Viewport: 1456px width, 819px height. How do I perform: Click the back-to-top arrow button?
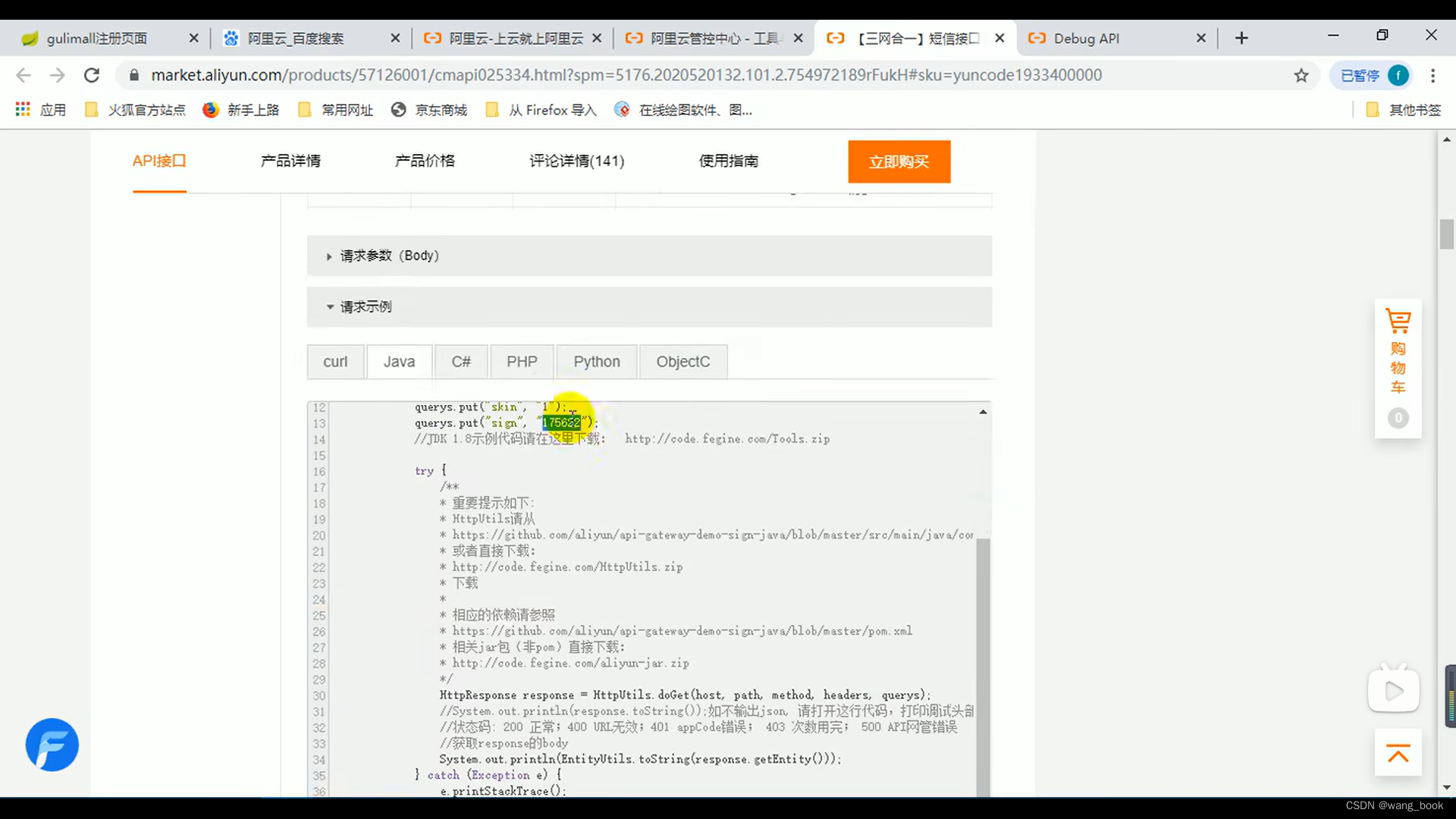point(1398,753)
